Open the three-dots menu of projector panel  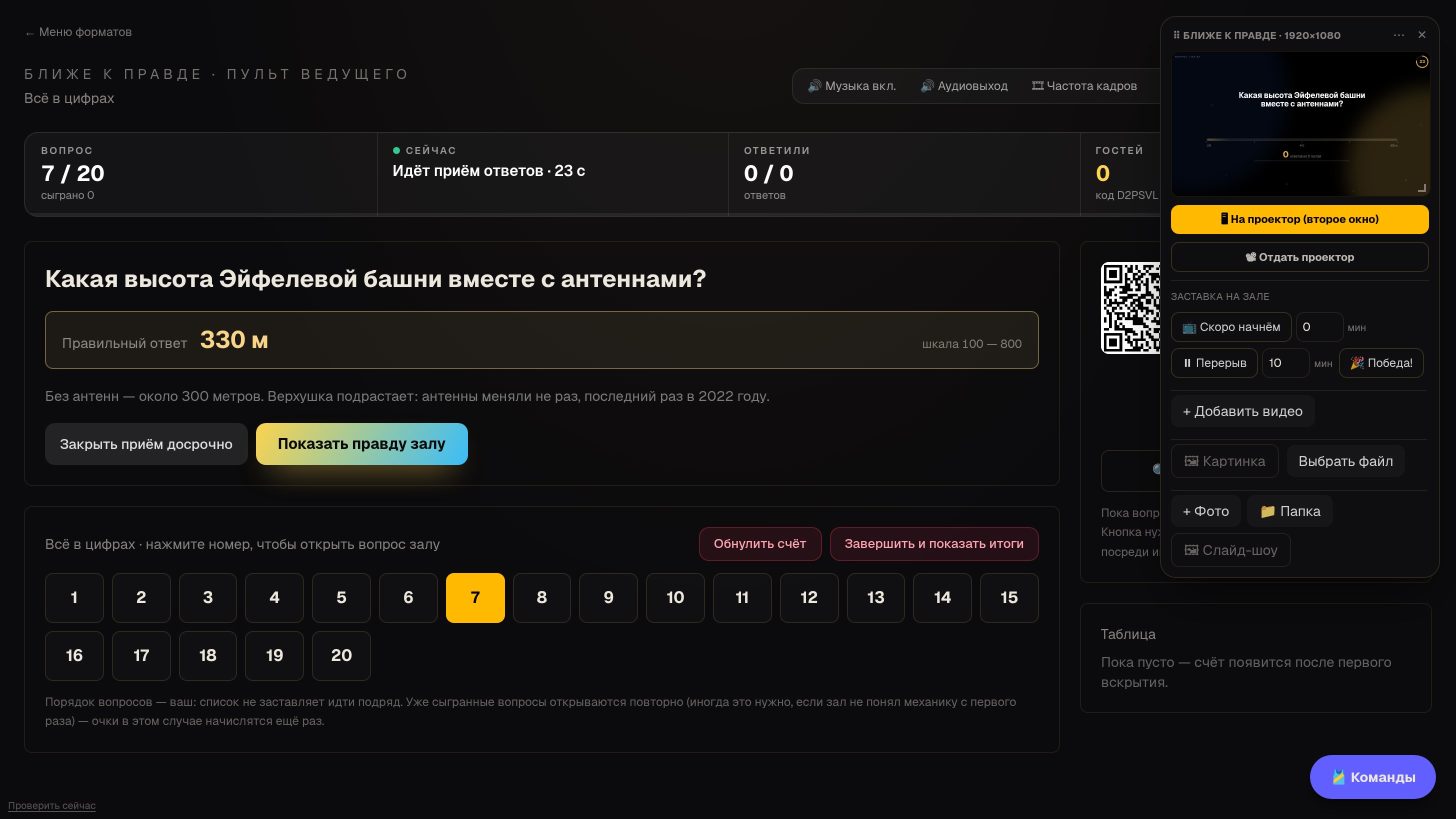click(1399, 35)
